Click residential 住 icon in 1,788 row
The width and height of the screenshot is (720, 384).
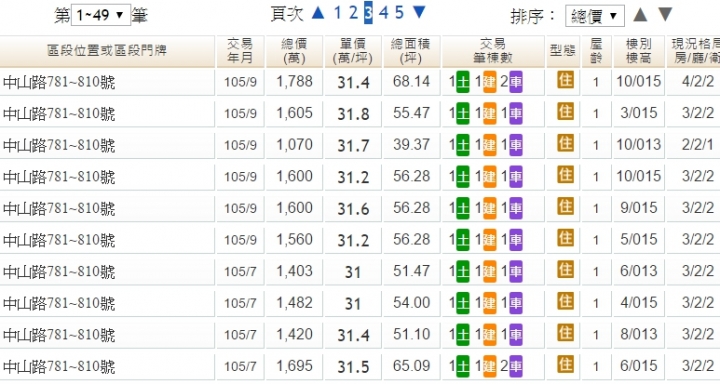pos(565,80)
